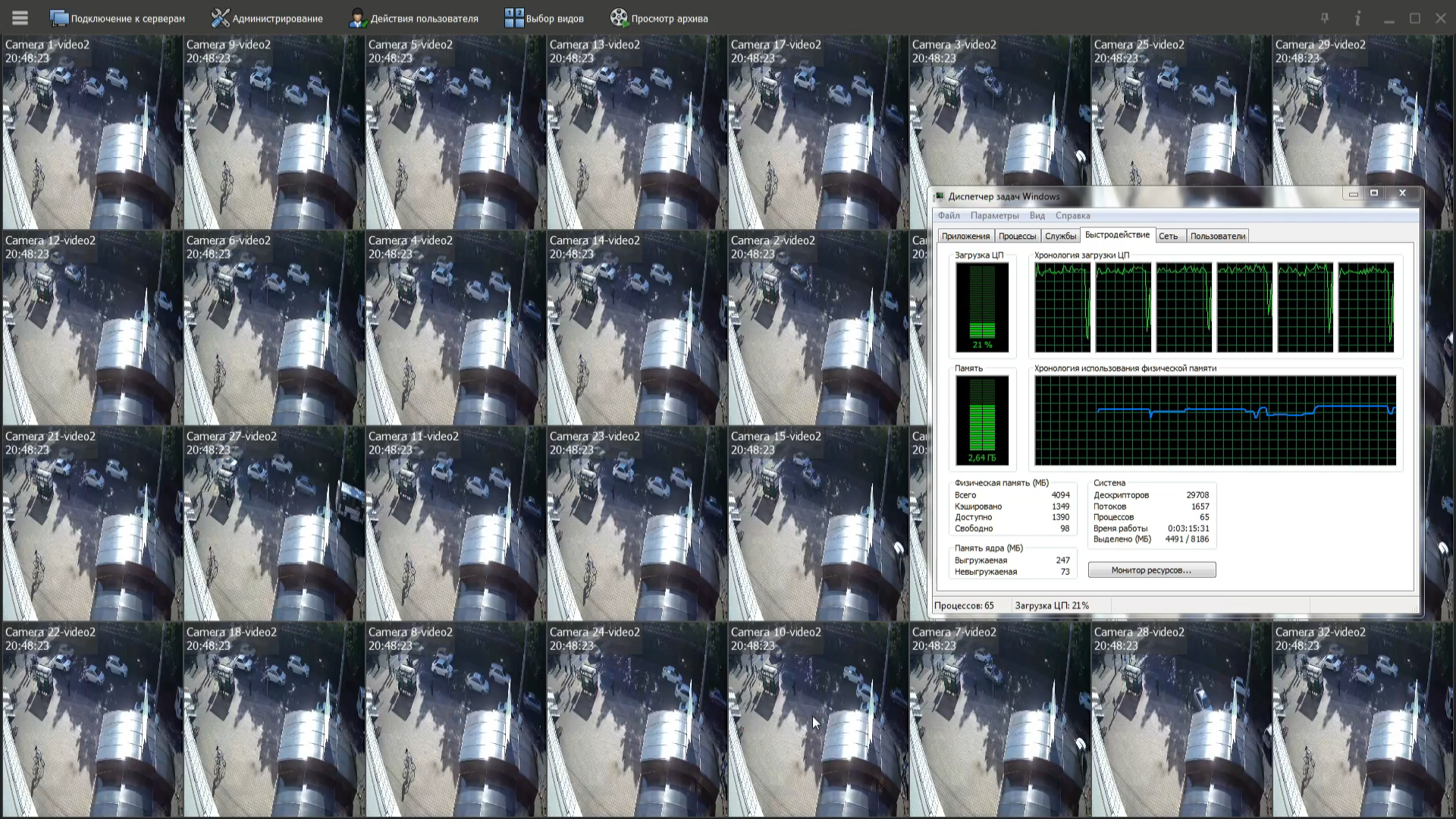The image size is (1456, 819).
Task: Click the Администрирование wrench icon
Action: click(220, 18)
